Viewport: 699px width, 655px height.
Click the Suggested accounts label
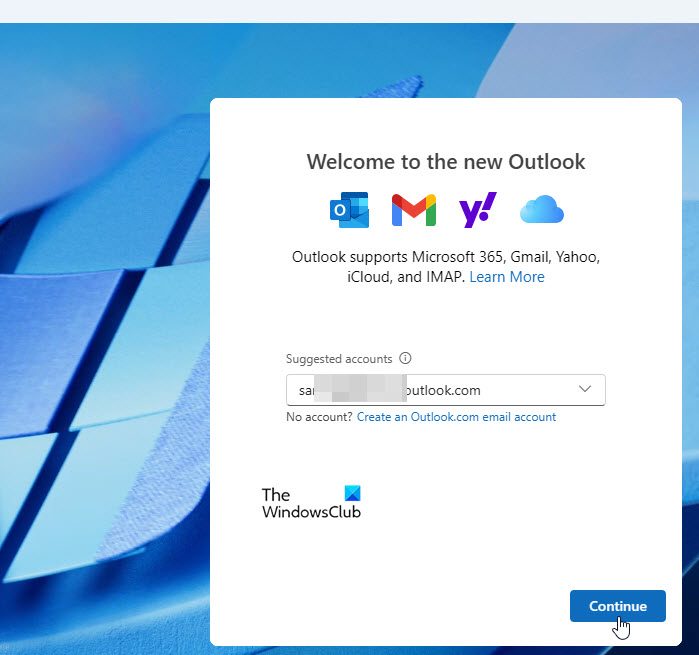tap(339, 359)
